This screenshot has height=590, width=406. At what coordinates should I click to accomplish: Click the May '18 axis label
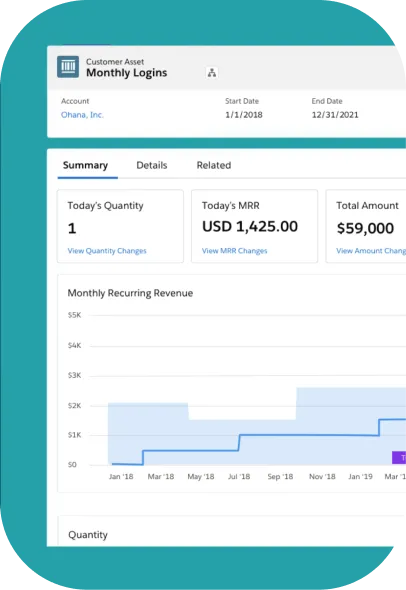click(201, 476)
